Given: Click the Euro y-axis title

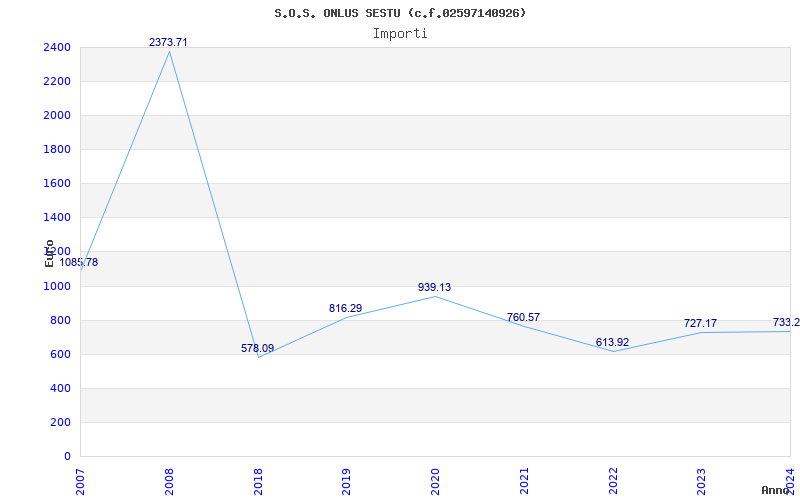Looking at the screenshot, I should click(x=49, y=253).
